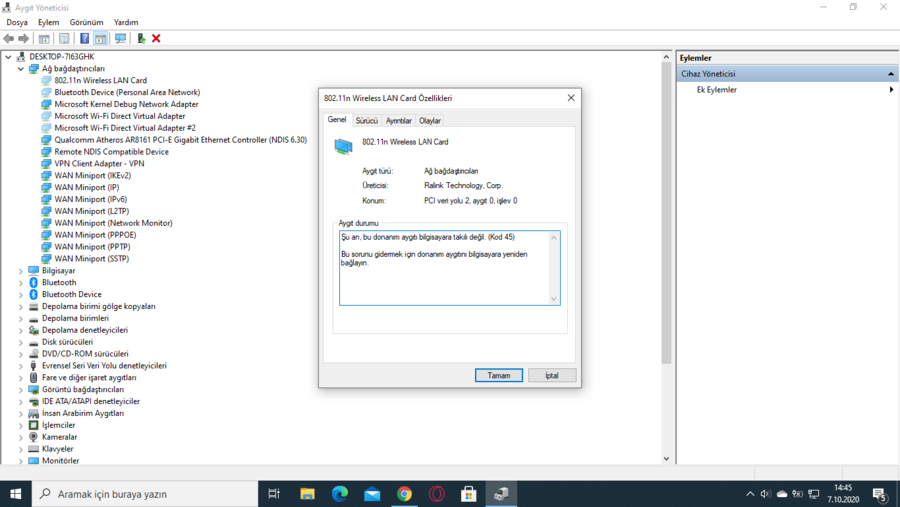
Task: Expand the Disk sürücüleri category
Action: pyautogui.click(x=21, y=342)
